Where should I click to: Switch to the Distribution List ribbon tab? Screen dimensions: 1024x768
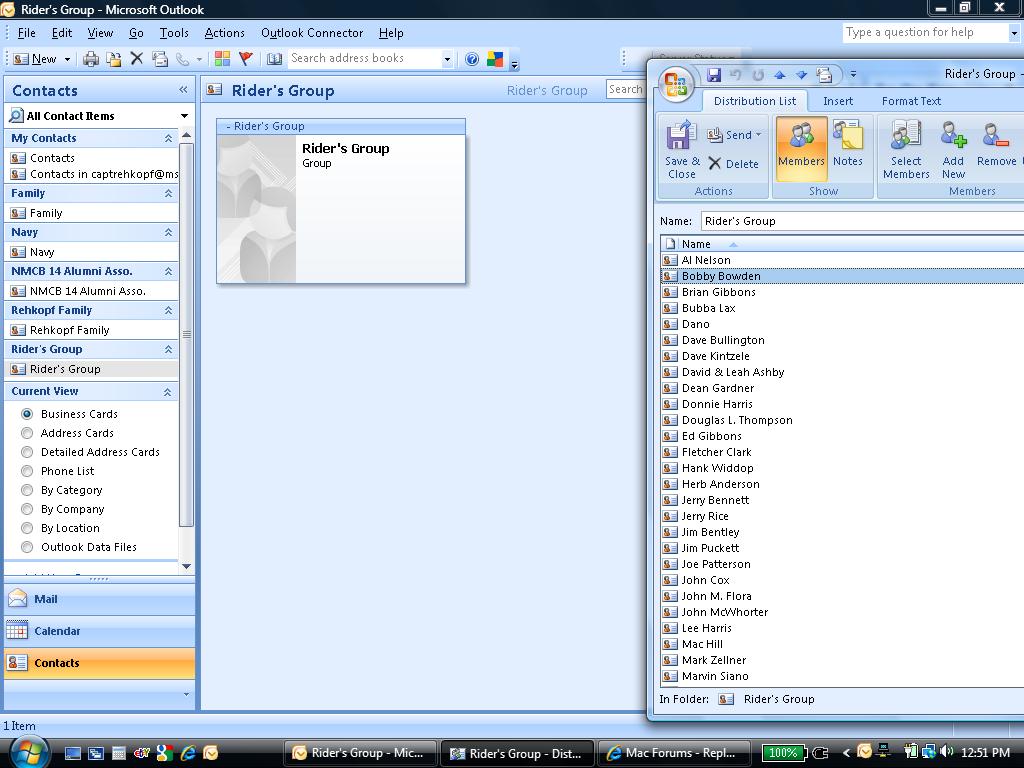click(754, 101)
